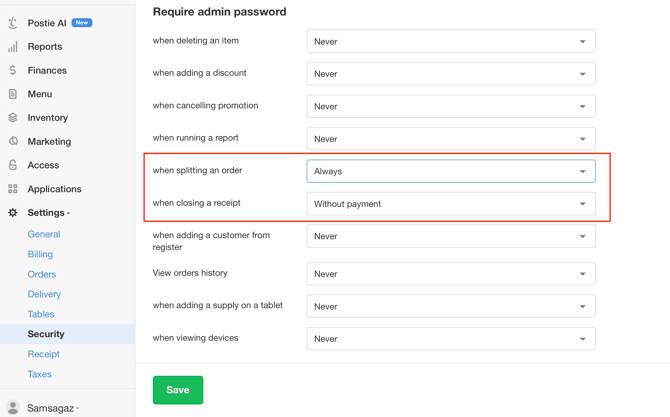This screenshot has height=417, width=670.
Task: Open 'adding a customer from register' dropdown
Action: click(451, 236)
